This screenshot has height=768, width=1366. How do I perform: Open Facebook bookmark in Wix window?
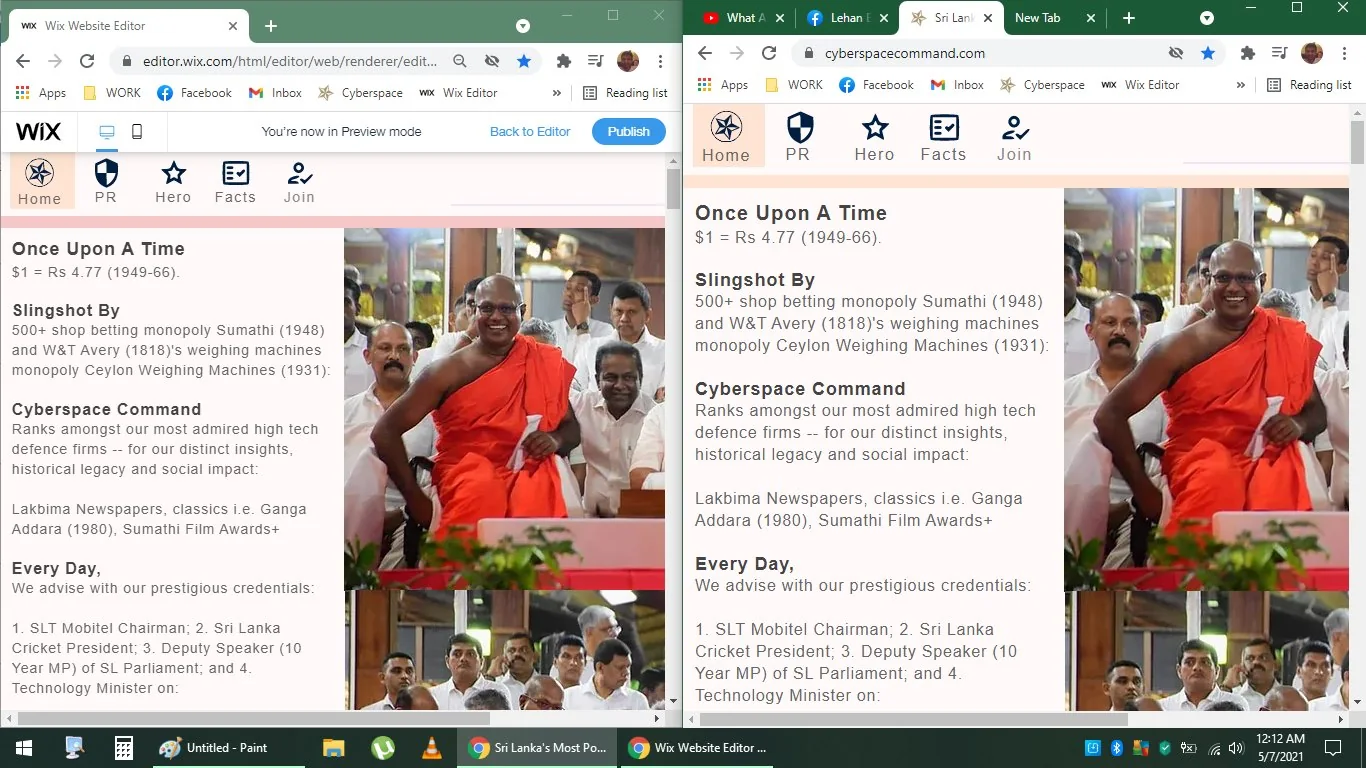point(194,93)
